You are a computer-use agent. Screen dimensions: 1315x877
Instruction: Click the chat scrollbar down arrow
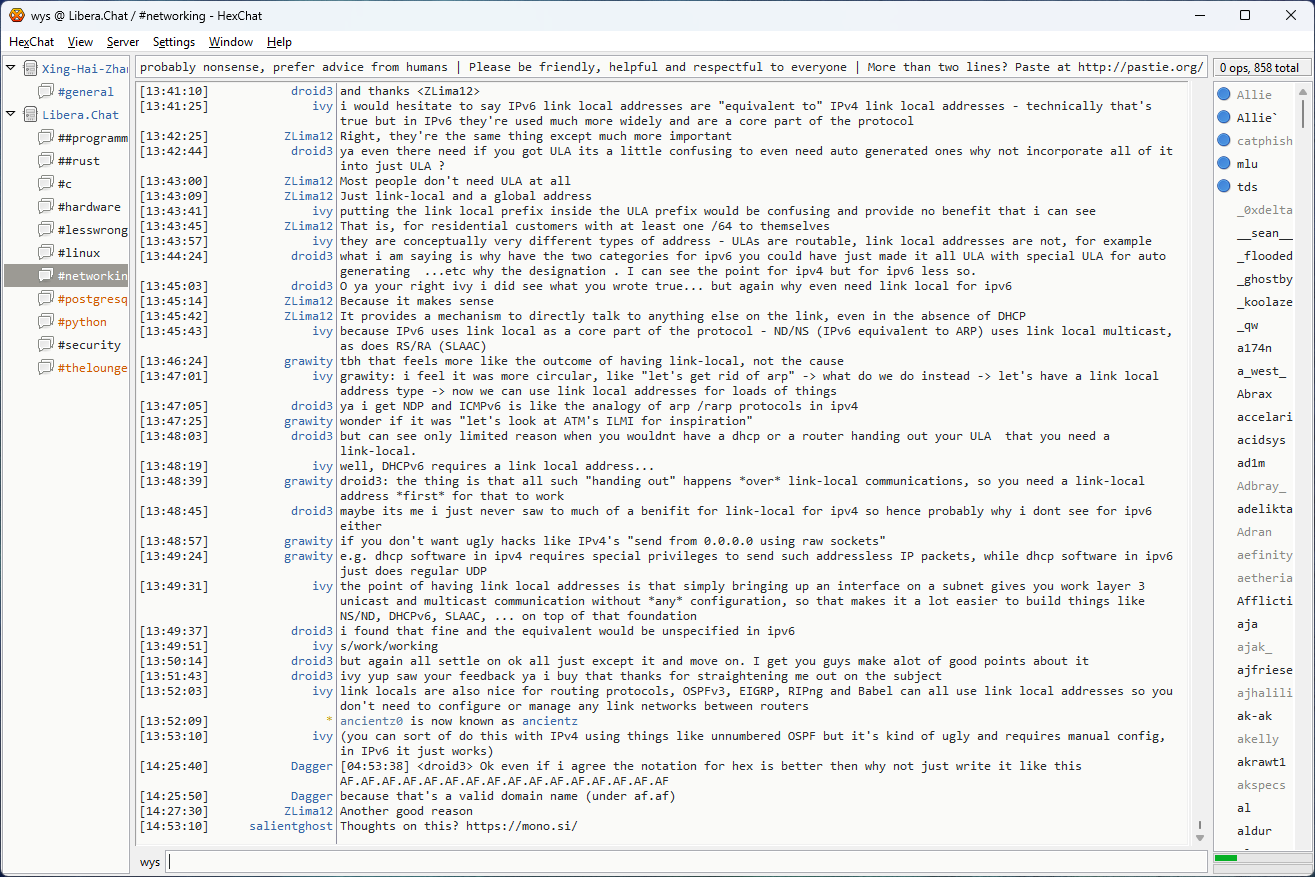pyautogui.click(x=1199, y=837)
